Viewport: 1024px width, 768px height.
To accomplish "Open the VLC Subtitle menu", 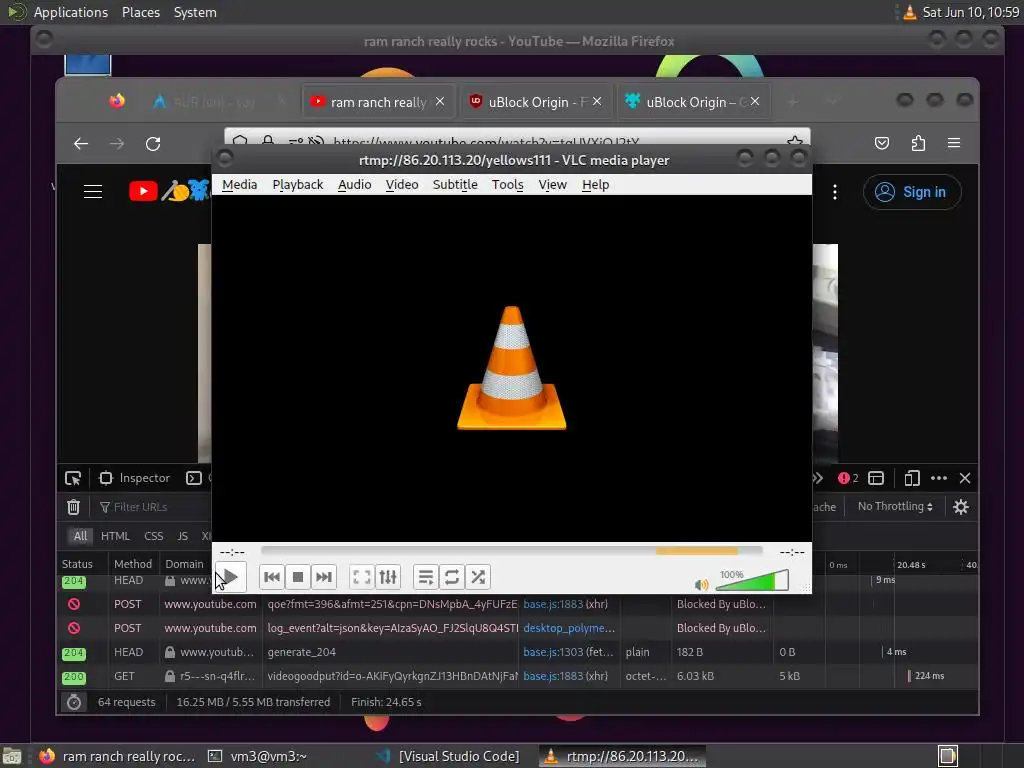I will click(455, 185).
